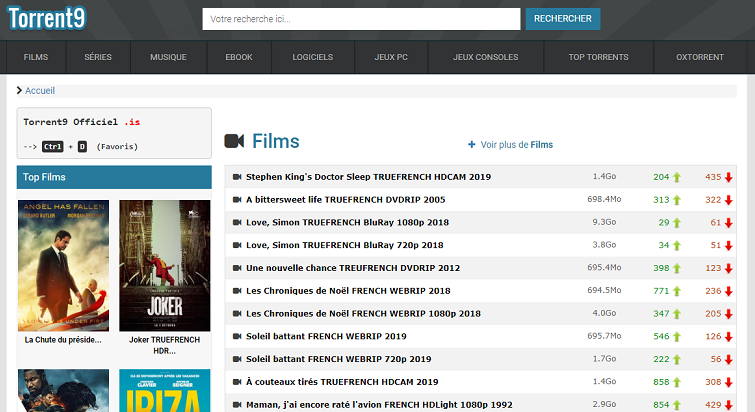Open A bittersweet life TRUEFRENCH DVDRIP link
Screen dimensions: 755x412
click(346, 199)
